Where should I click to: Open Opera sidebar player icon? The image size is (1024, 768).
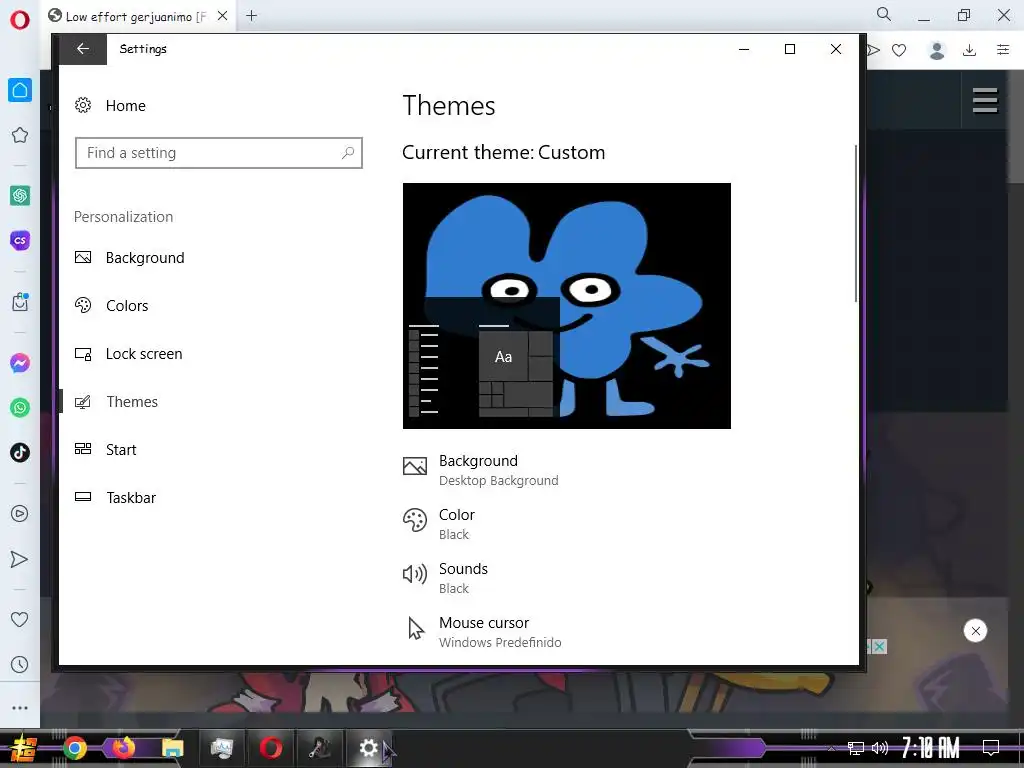coord(20,514)
